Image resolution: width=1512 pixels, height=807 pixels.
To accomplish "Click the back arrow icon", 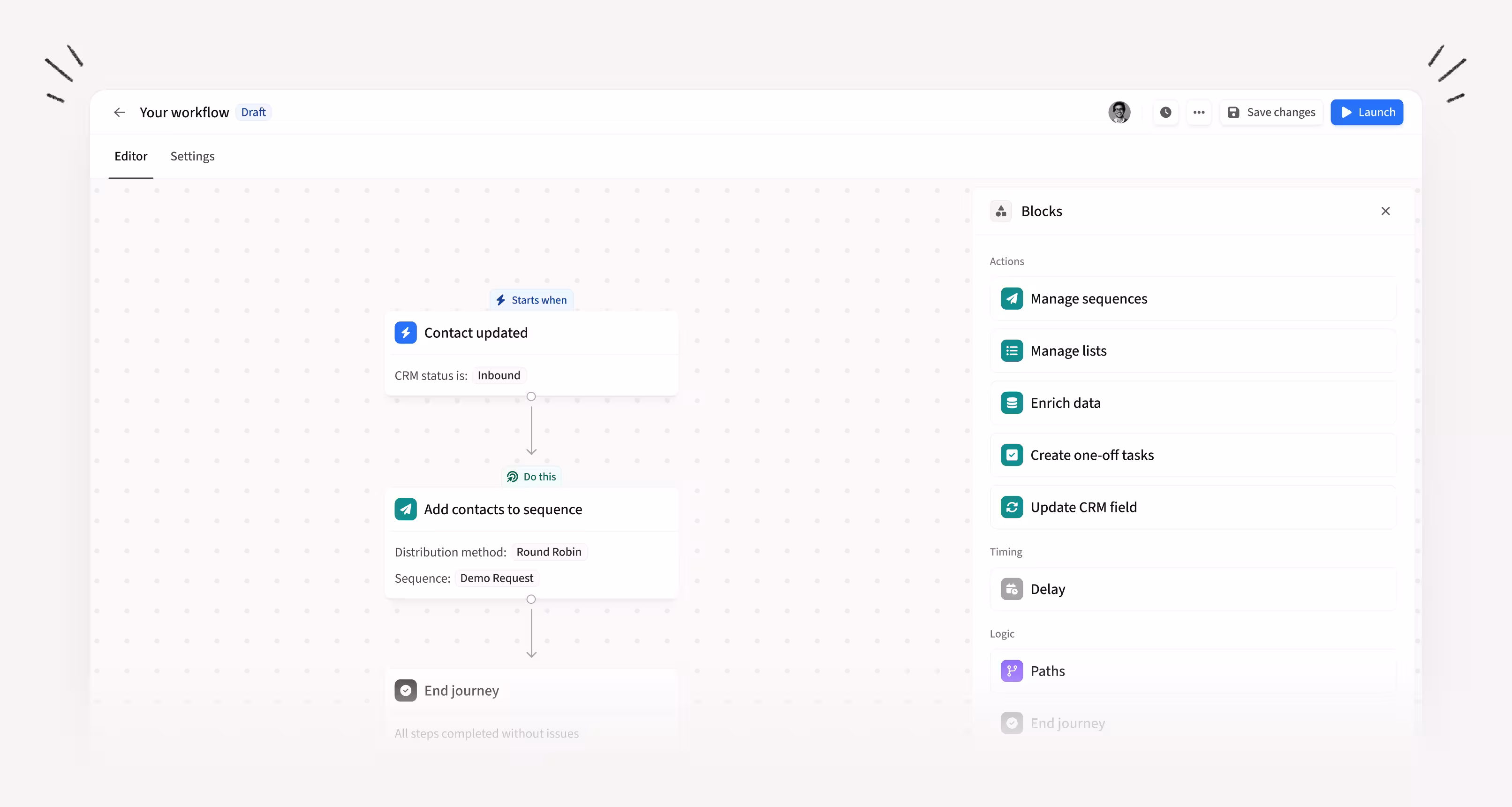I will click(120, 112).
